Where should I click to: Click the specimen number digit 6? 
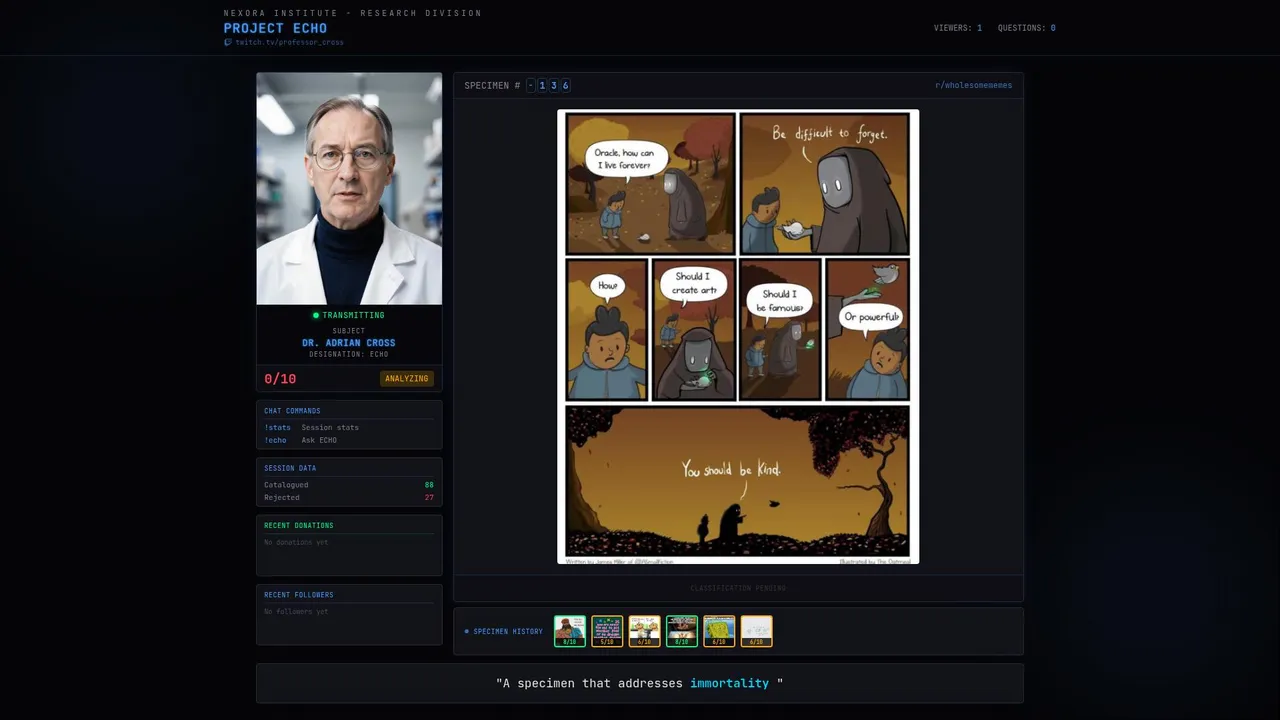coord(566,85)
